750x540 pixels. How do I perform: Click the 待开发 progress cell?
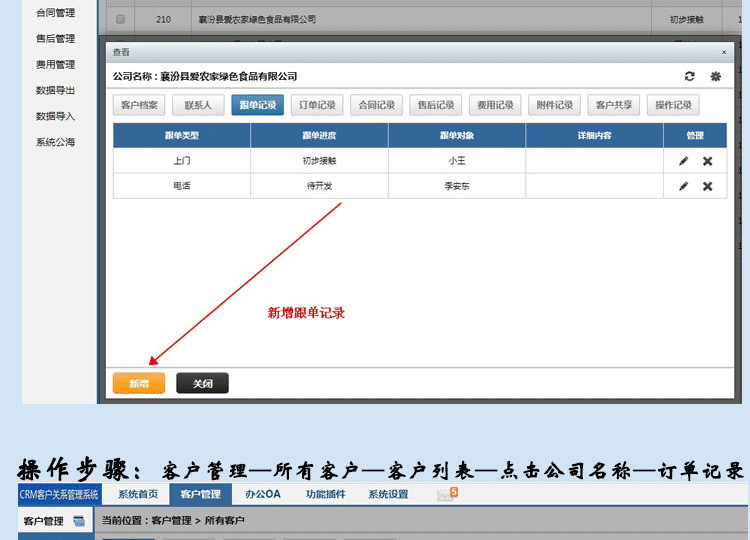[319, 186]
